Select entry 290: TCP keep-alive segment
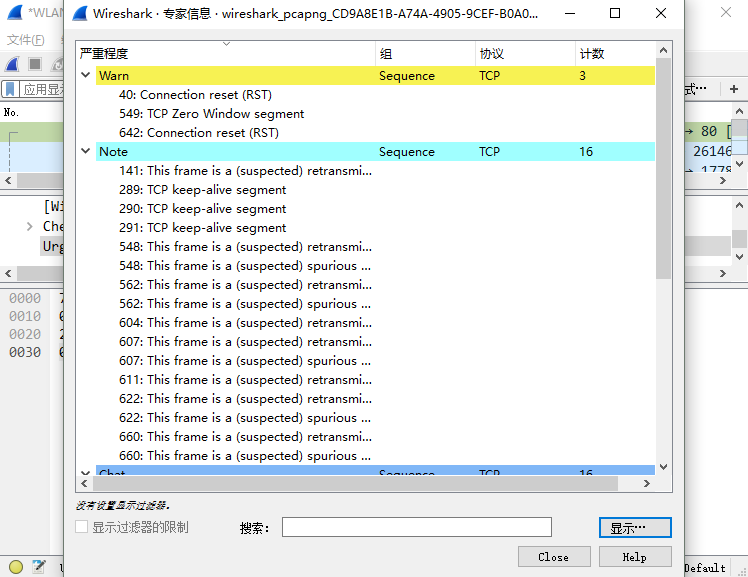The width and height of the screenshot is (748, 577). point(202,209)
